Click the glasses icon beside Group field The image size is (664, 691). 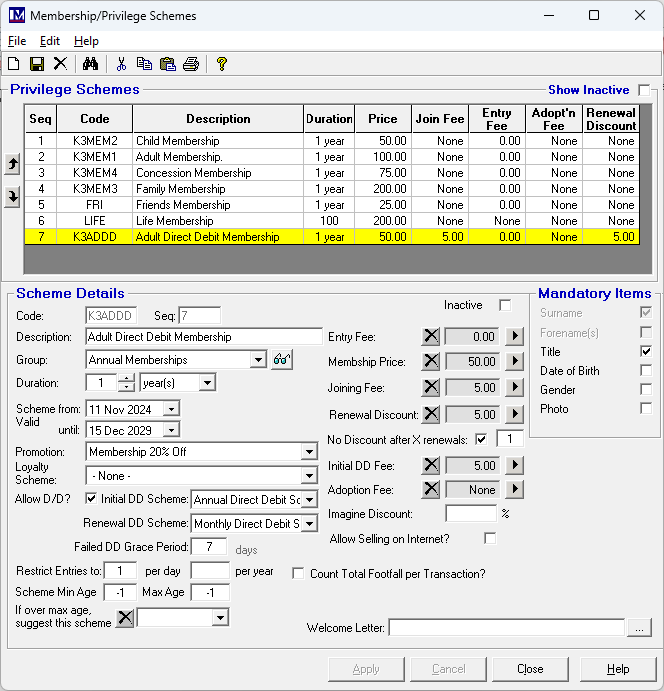281,360
